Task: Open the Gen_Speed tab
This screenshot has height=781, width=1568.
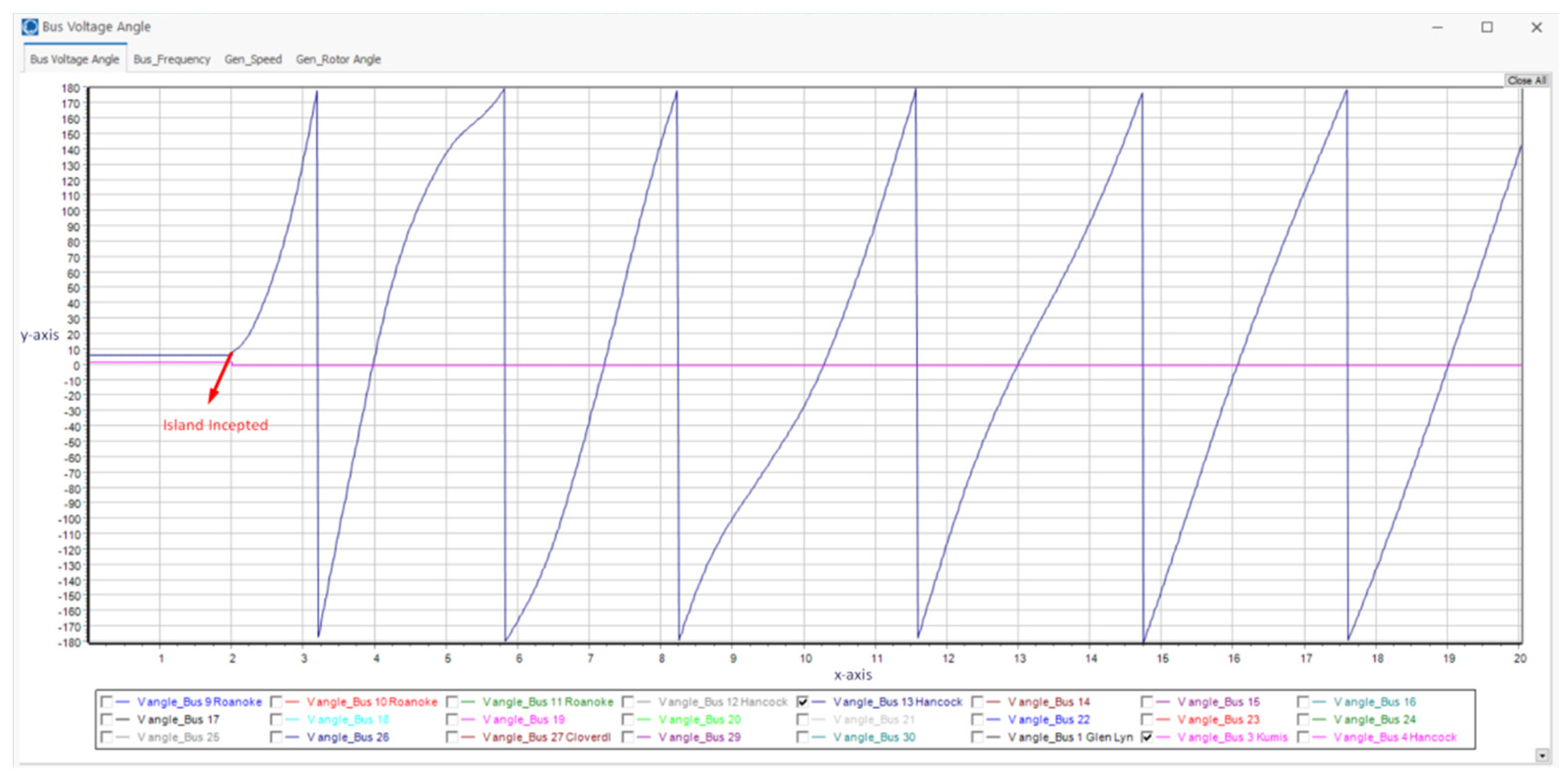Action: point(253,60)
